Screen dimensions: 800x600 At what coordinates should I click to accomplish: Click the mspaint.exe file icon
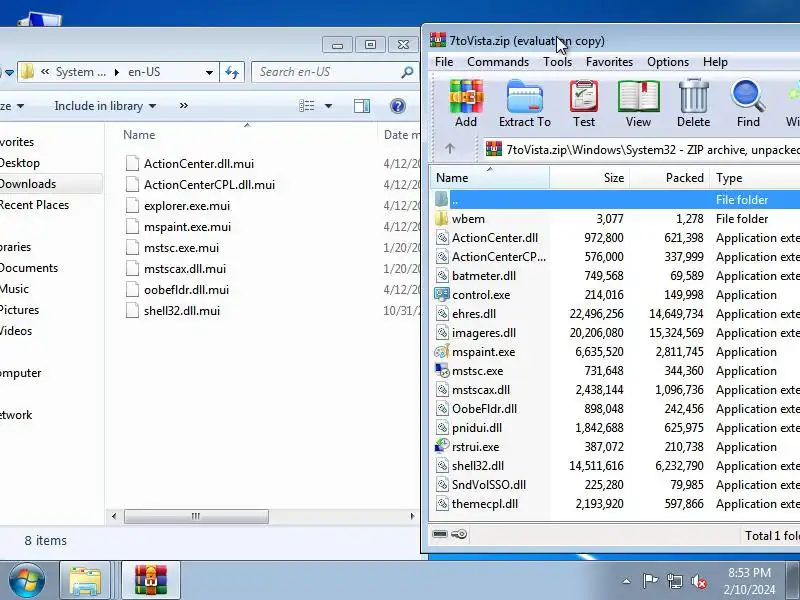pyautogui.click(x=442, y=352)
